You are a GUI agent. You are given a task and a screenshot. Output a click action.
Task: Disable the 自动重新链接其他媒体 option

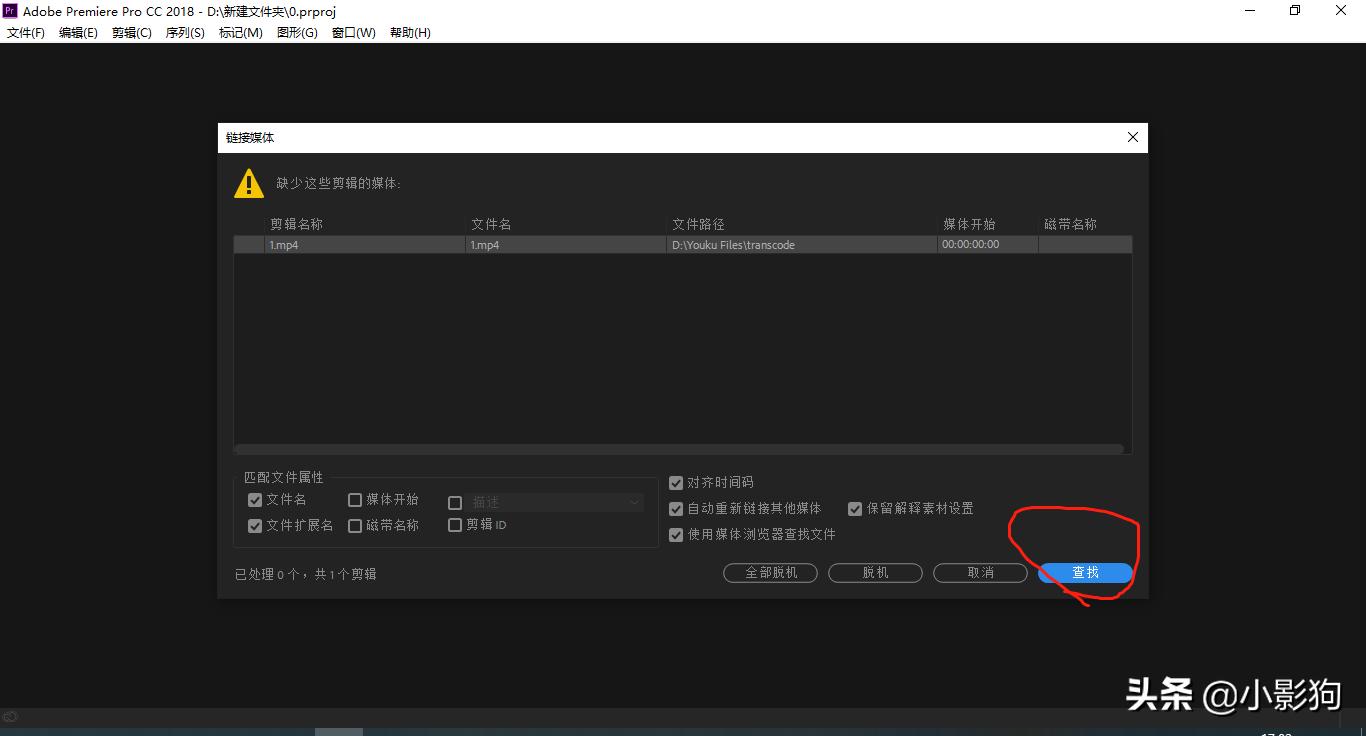676,508
